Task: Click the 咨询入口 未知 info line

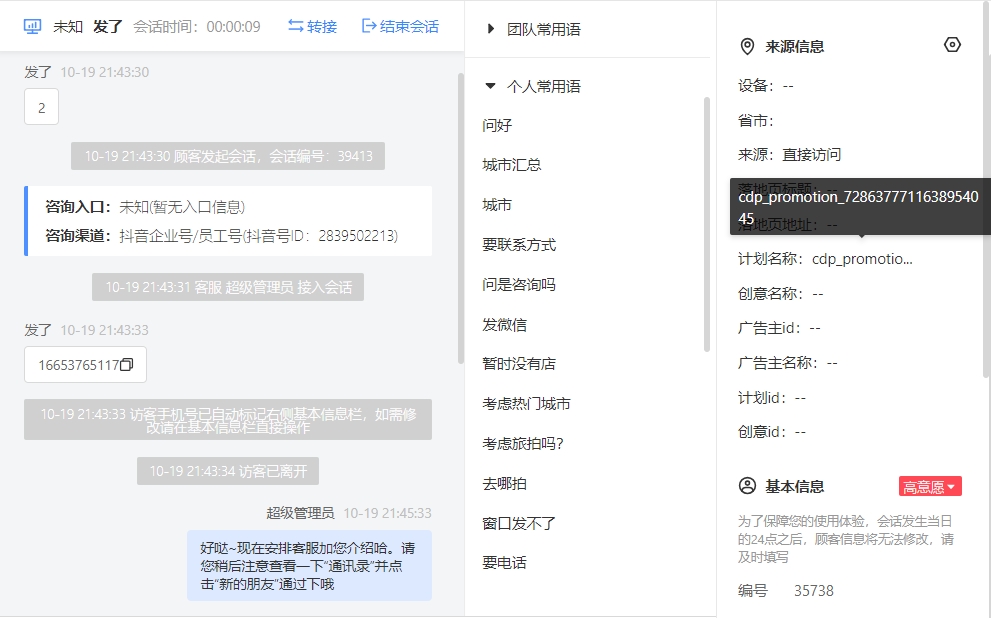Action: click(x=145, y=207)
